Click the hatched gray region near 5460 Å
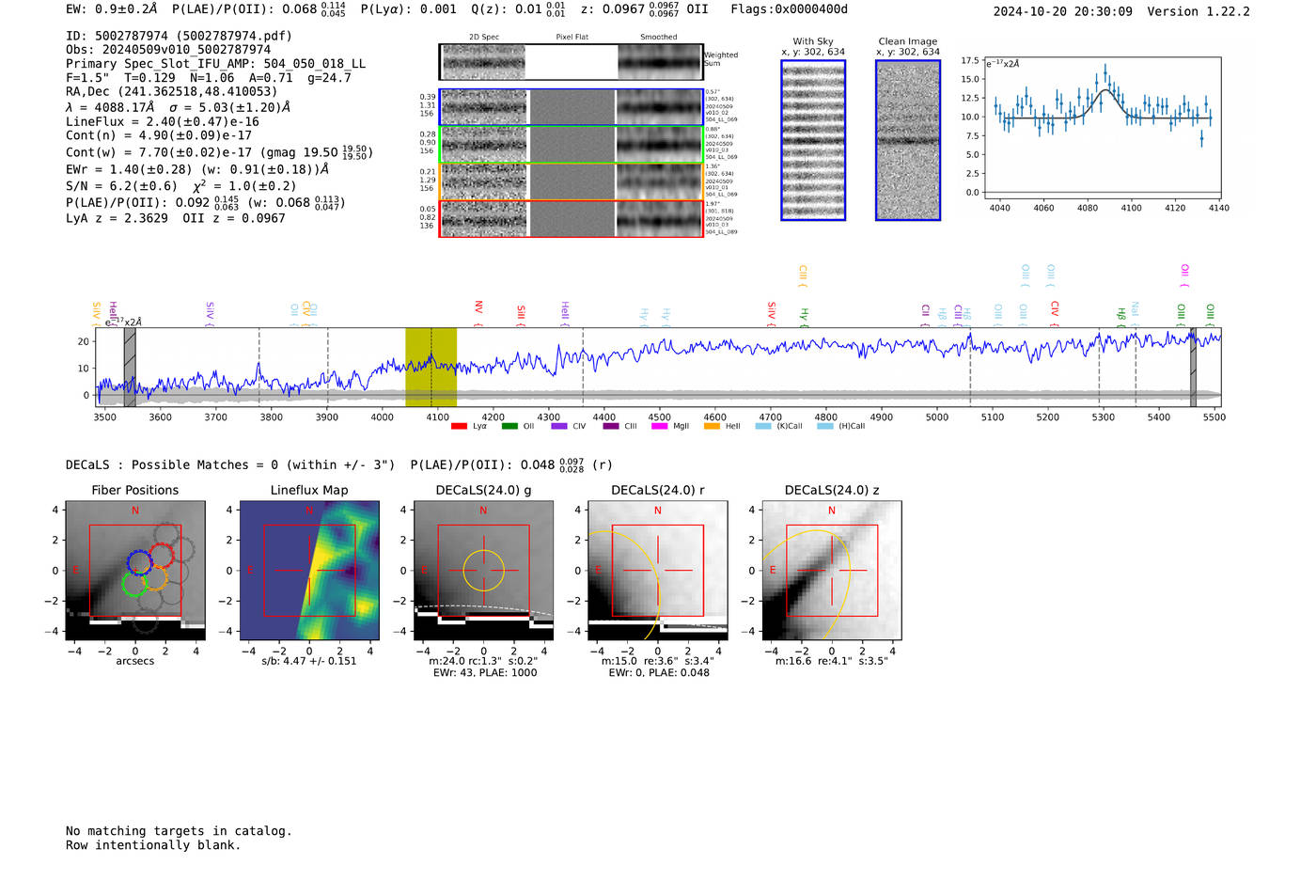 pyautogui.click(x=1193, y=367)
